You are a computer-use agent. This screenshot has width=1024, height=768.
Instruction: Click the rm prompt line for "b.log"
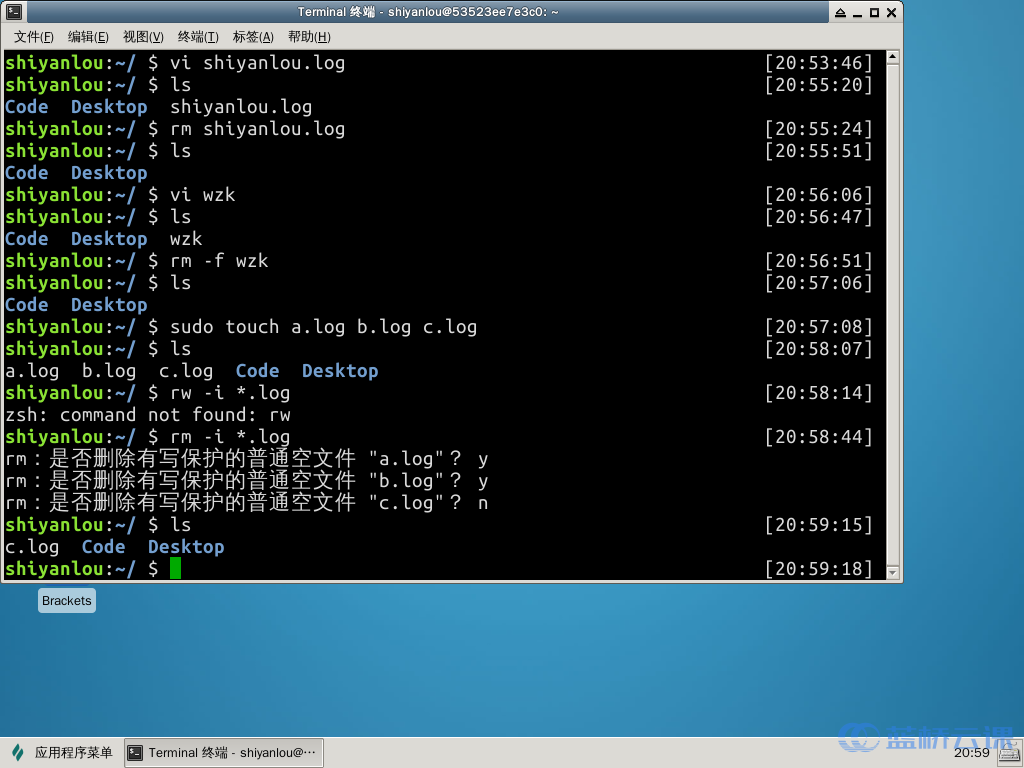pos(247,481)
